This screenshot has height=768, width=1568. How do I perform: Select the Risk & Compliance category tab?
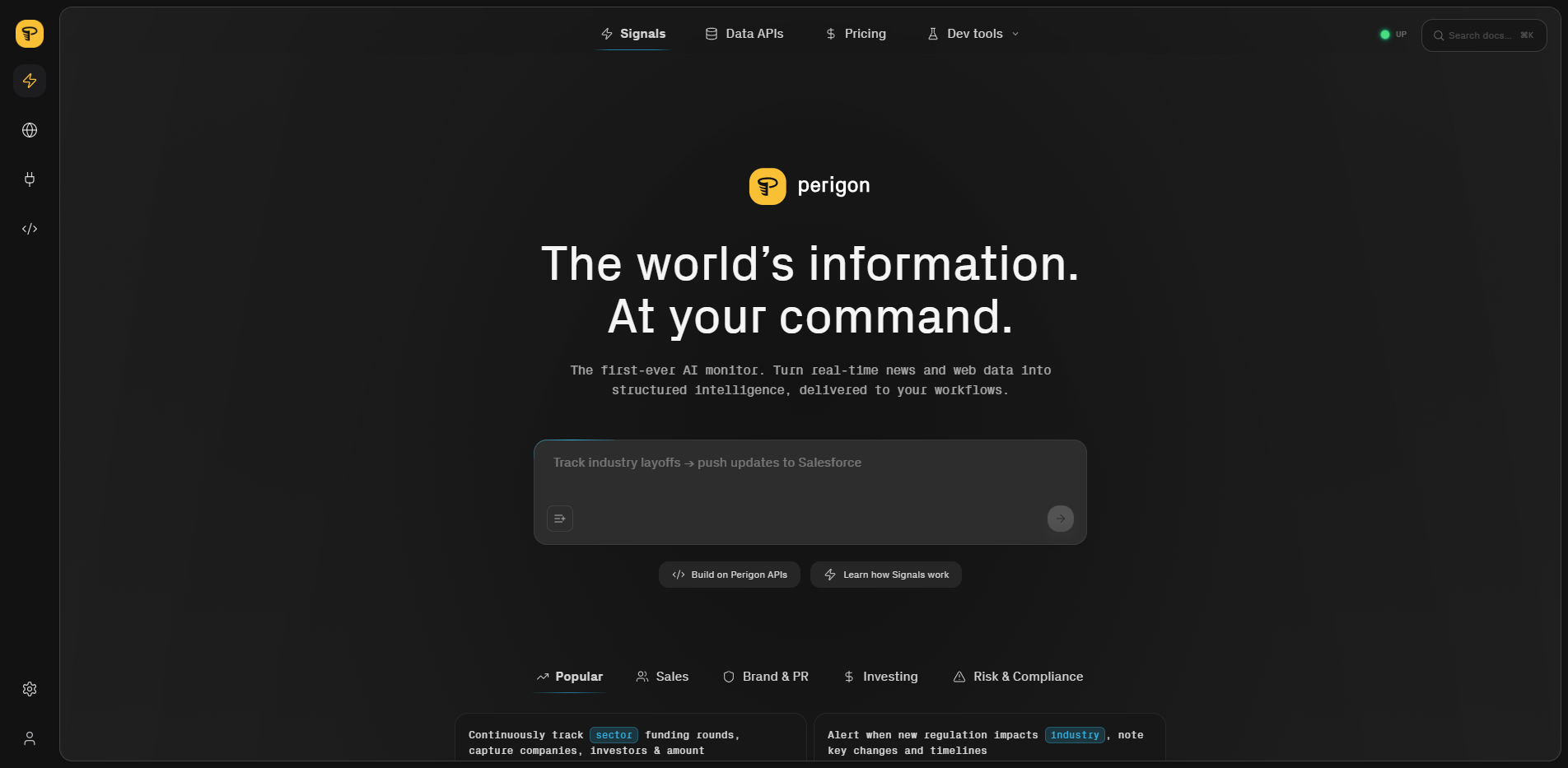[x=1018, y=677]
